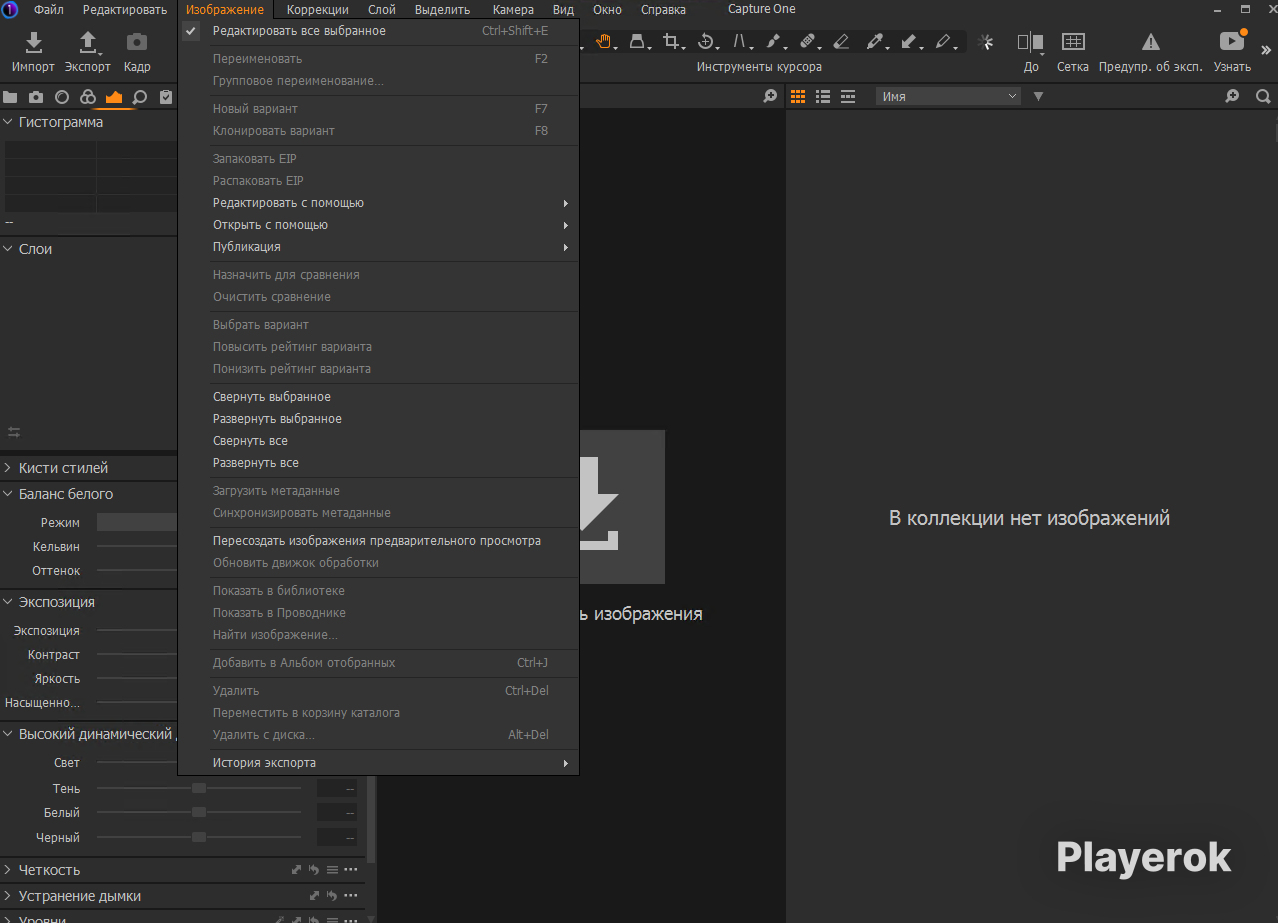
Task: Select the Keystone cursor tool
Action: (636, 42)
